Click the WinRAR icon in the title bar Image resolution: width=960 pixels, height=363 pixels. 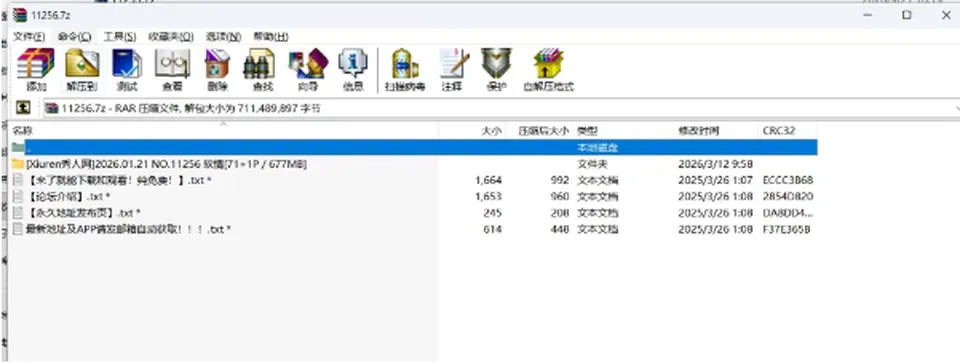19,15
